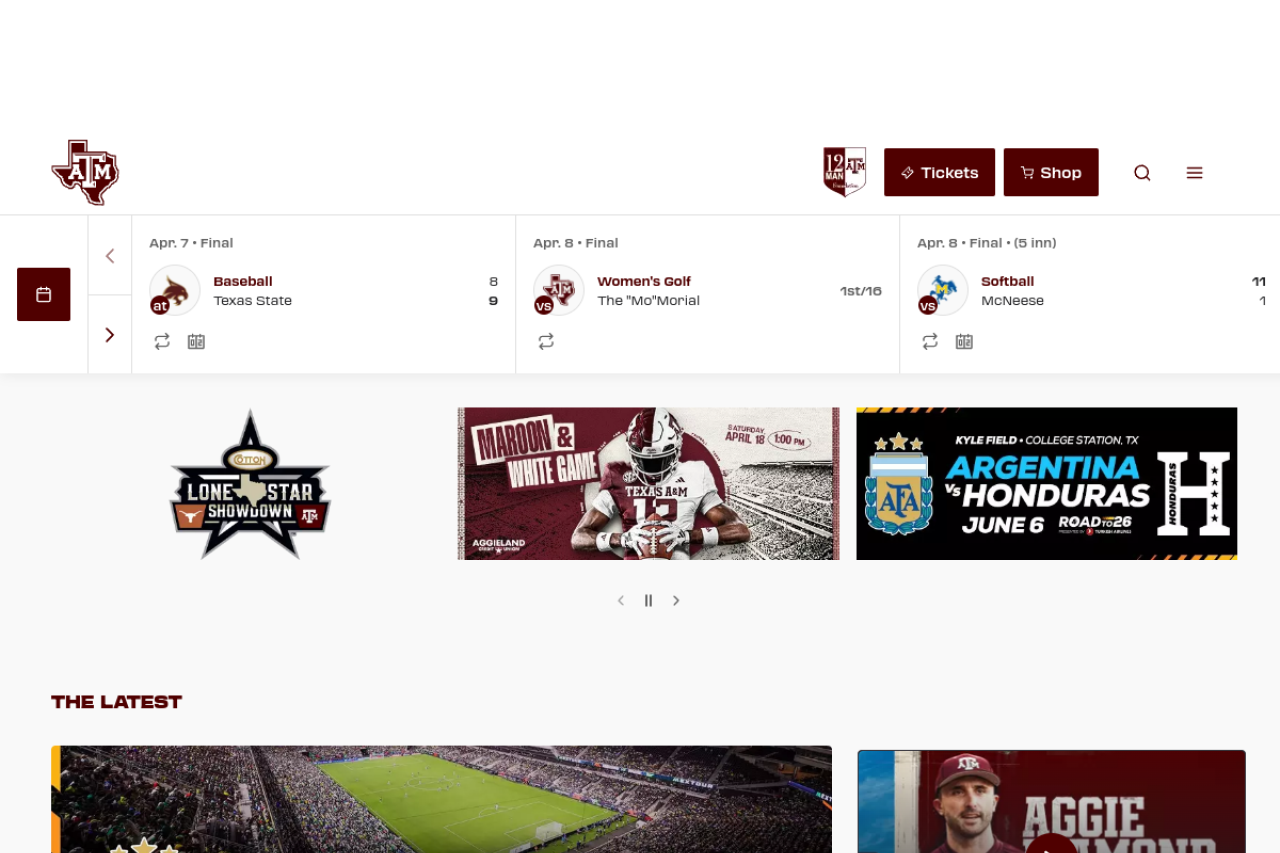Click the Tickets button
Viewport: 1280px width, 853px height.
(x=939, y=172)
